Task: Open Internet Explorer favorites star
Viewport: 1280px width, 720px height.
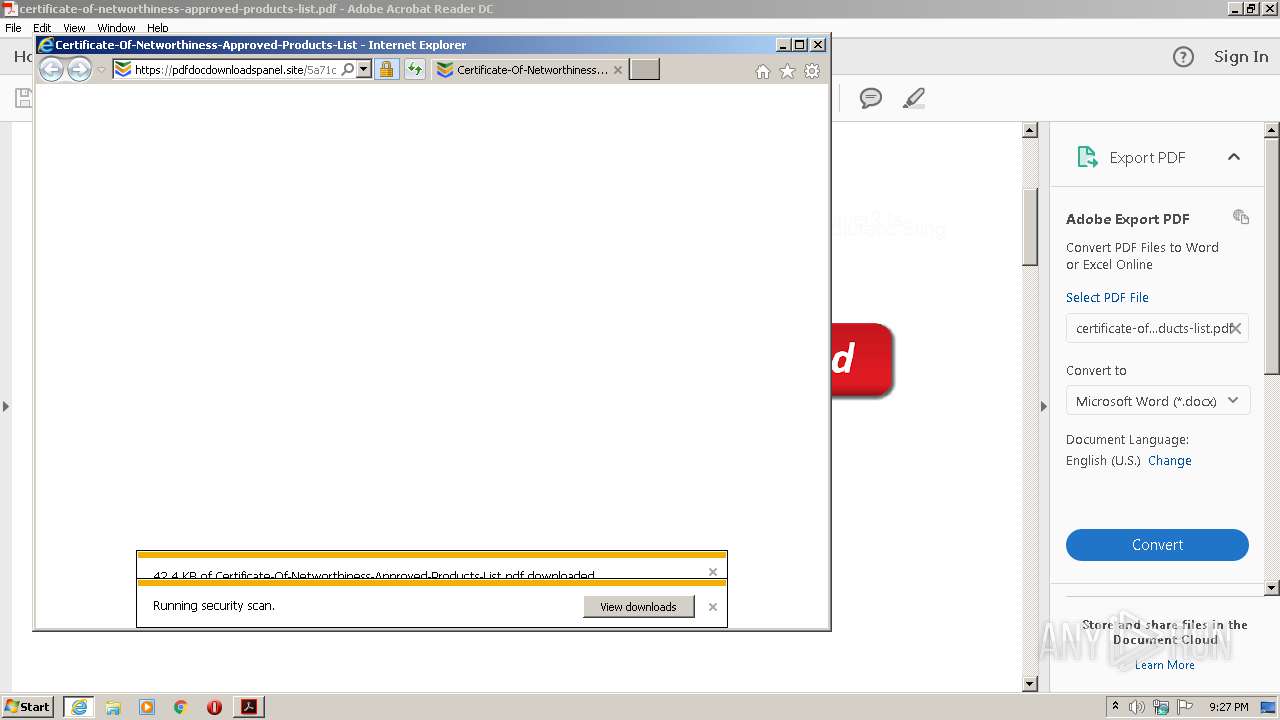Action: [787, 71]
